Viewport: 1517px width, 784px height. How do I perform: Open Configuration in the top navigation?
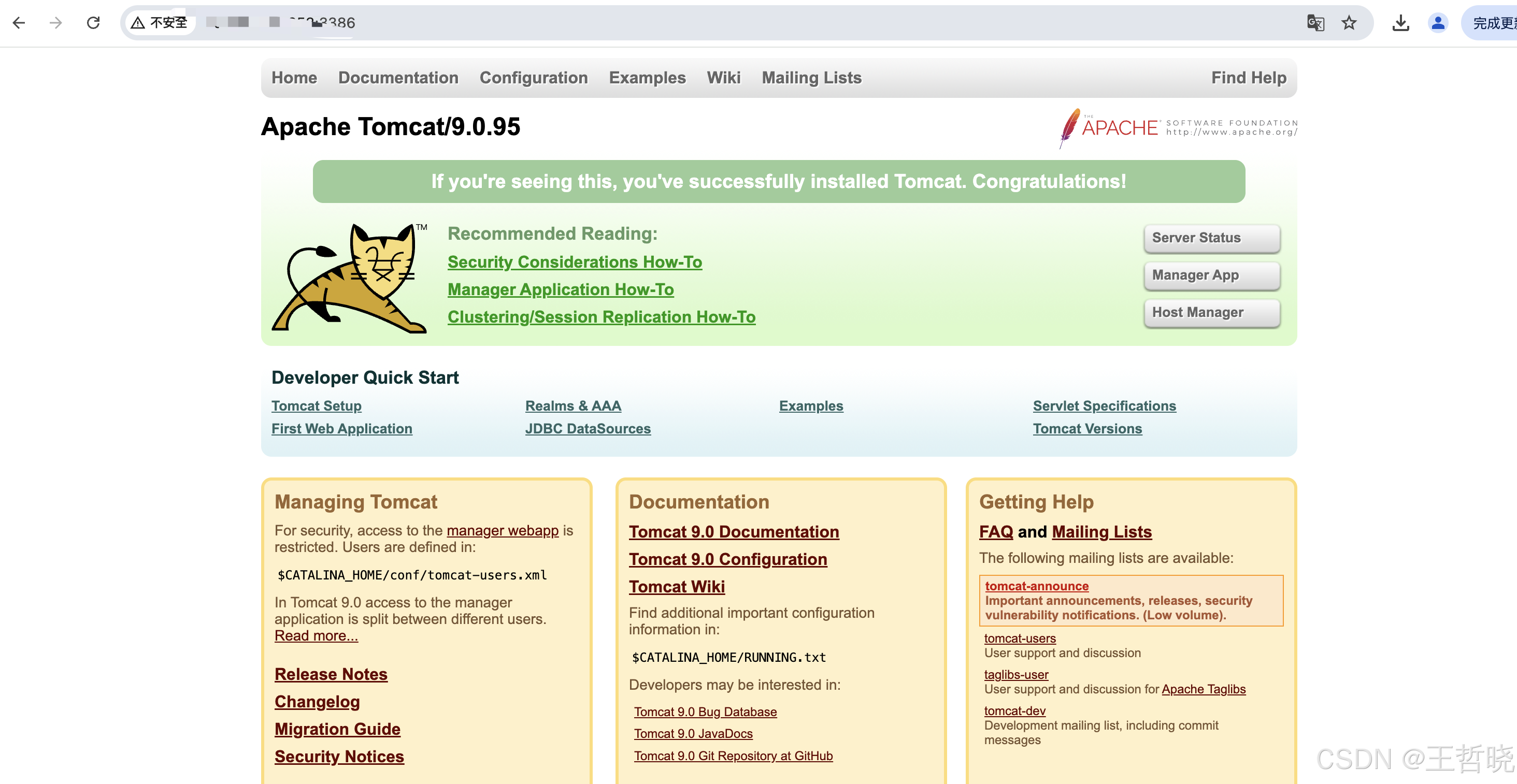(x=534, y=78)
